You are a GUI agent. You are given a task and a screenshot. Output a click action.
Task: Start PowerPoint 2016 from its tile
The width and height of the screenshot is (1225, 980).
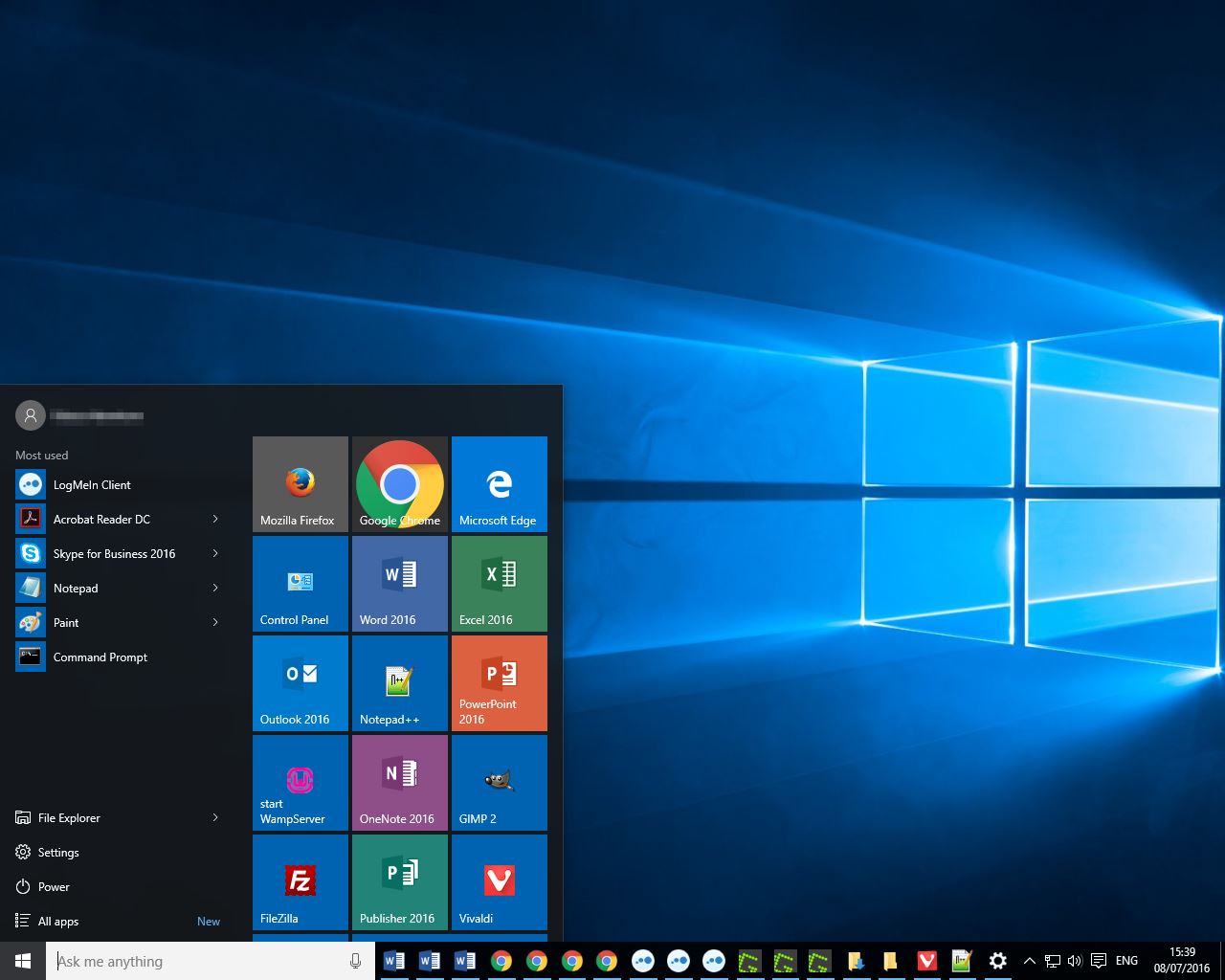[x=500, y=683]
